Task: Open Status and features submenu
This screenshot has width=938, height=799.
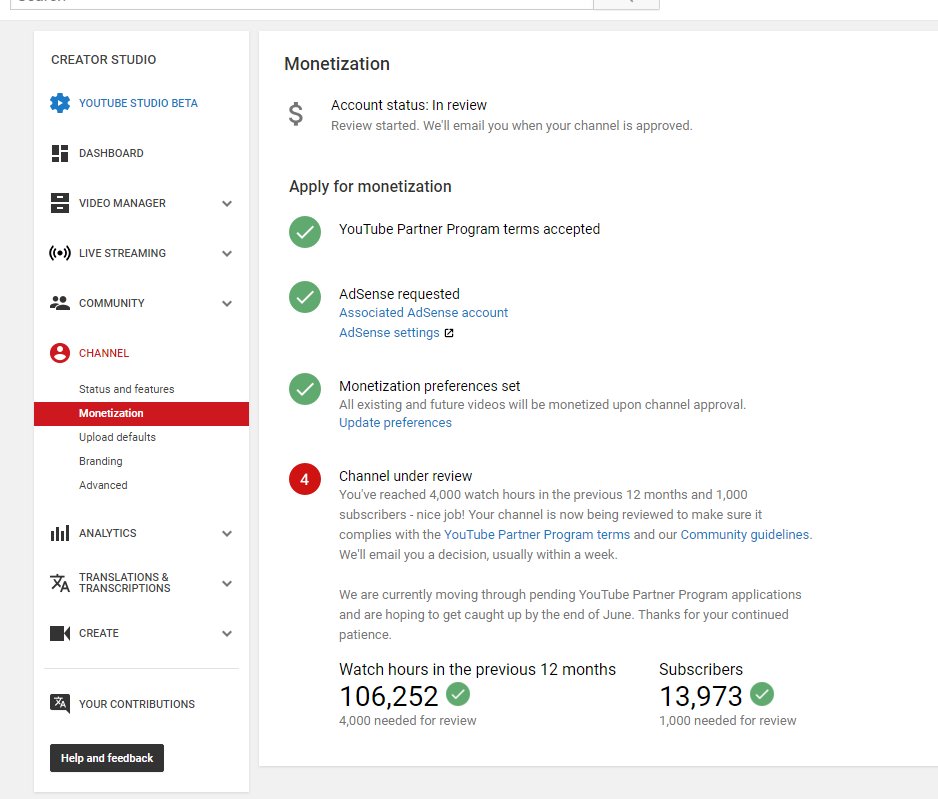Action: [x=127, y=389]
